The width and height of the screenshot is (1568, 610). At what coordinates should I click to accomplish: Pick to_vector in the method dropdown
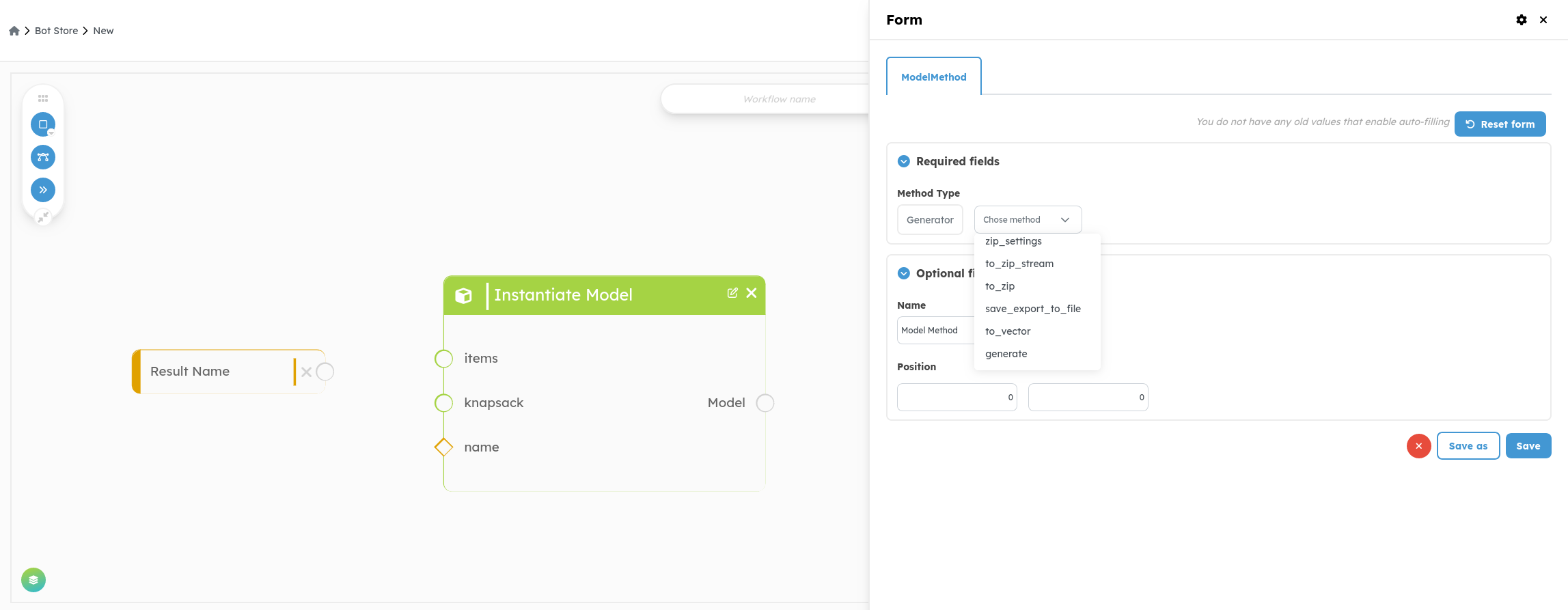(x=1037, y=331)
